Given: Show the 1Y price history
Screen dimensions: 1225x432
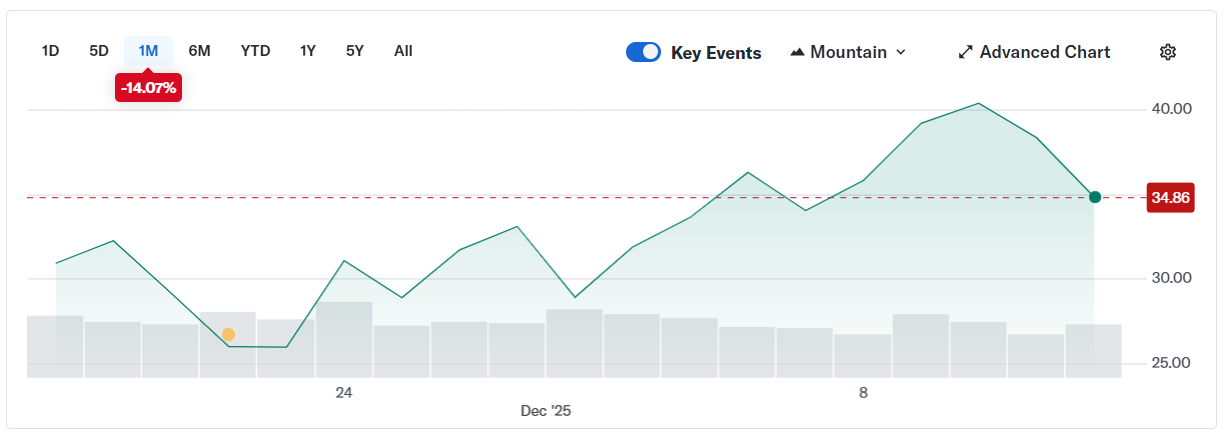Looking at the screenshot, I should point(308,51).
